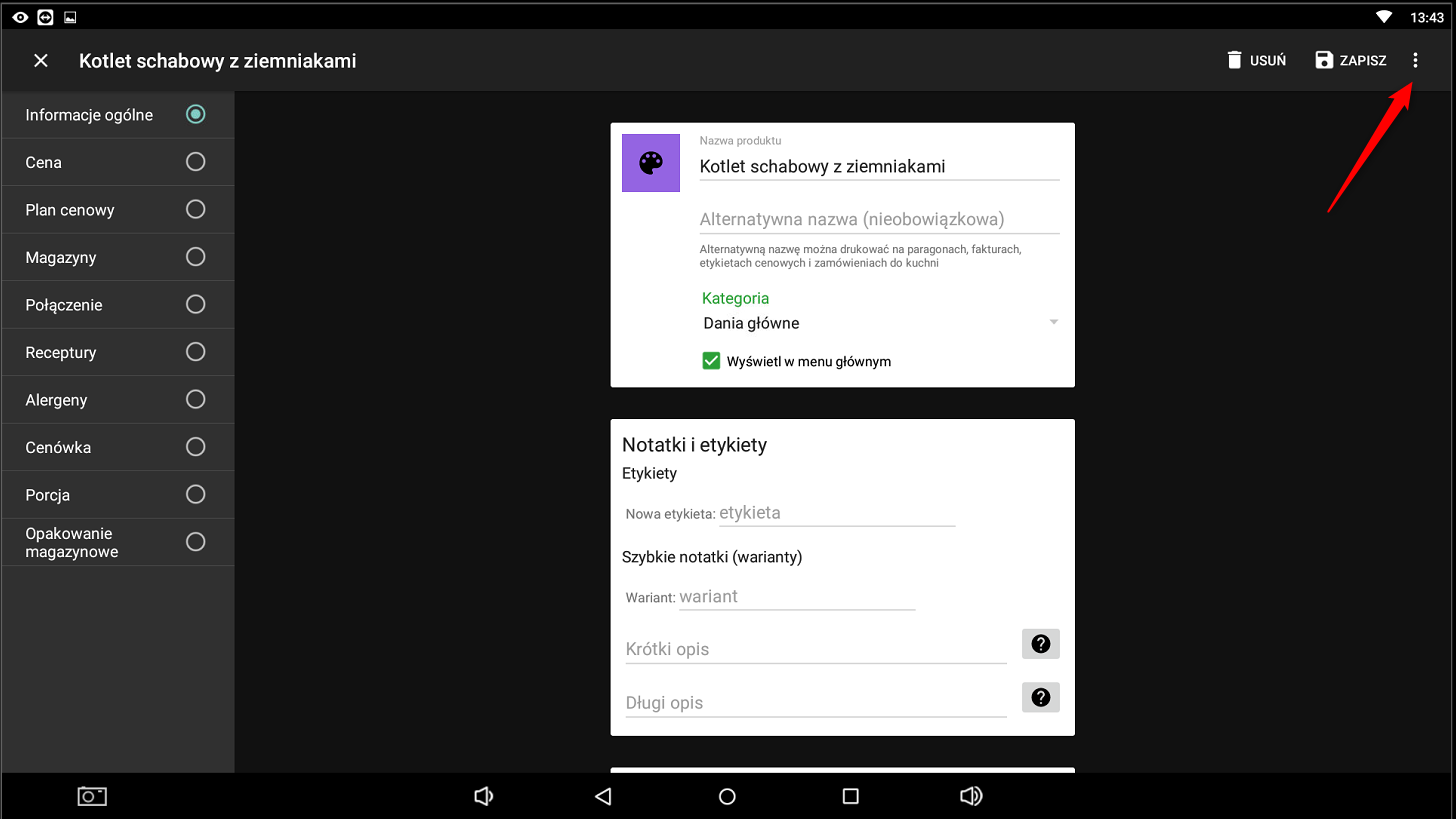This screenshot has height=819, width=1456.
Task: Click the Nowa etykieta input field
Action: [836, 513]
